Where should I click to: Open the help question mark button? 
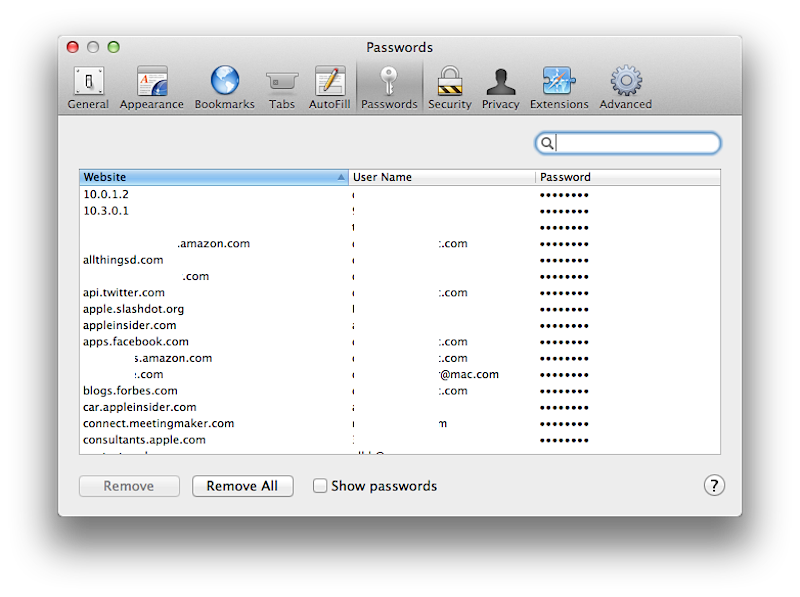[x=714, y=485]
